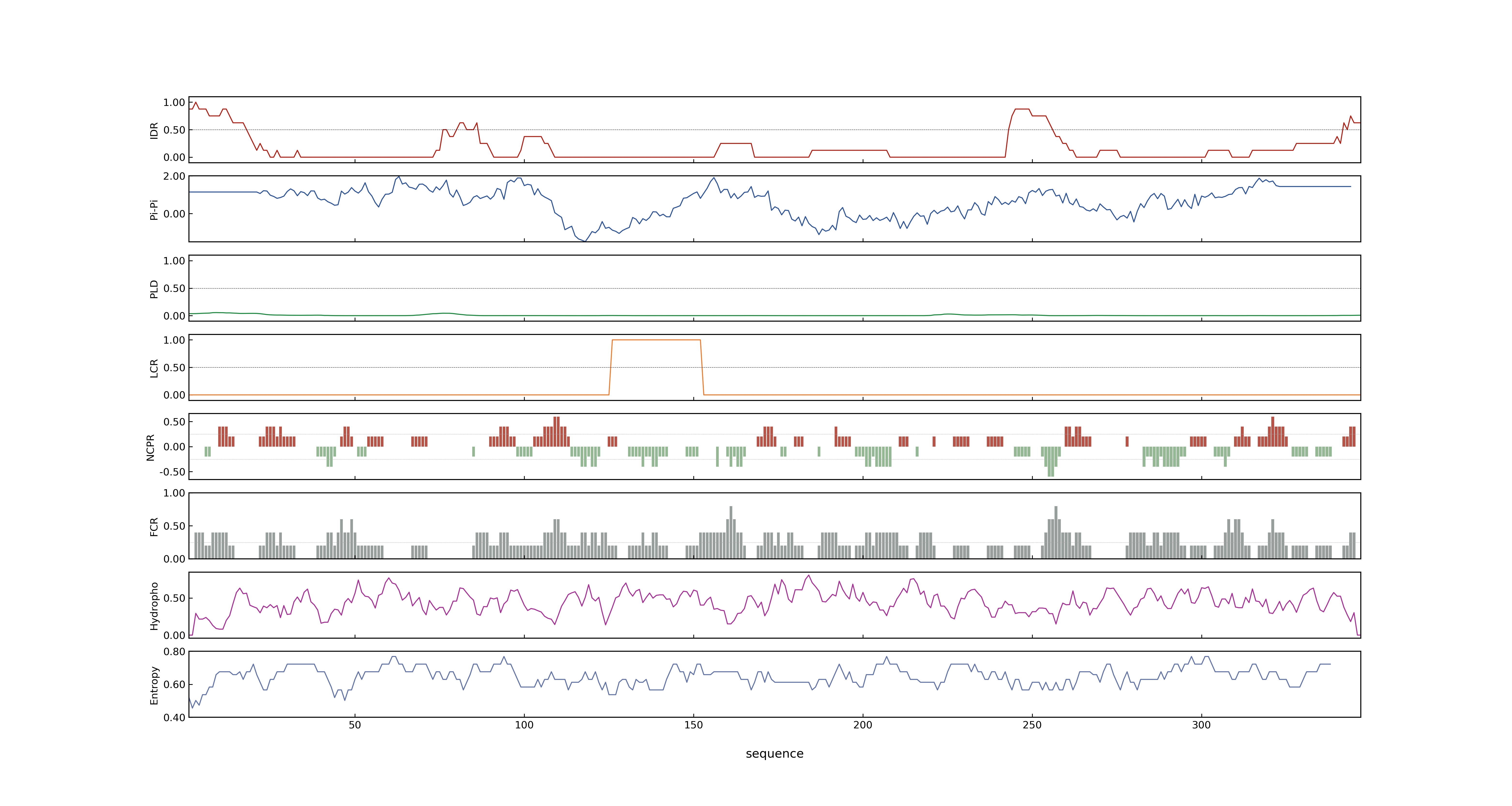Click the x-axis tick label 100
This screenshot has width=1512, height=806.
[x=524, y=725]
